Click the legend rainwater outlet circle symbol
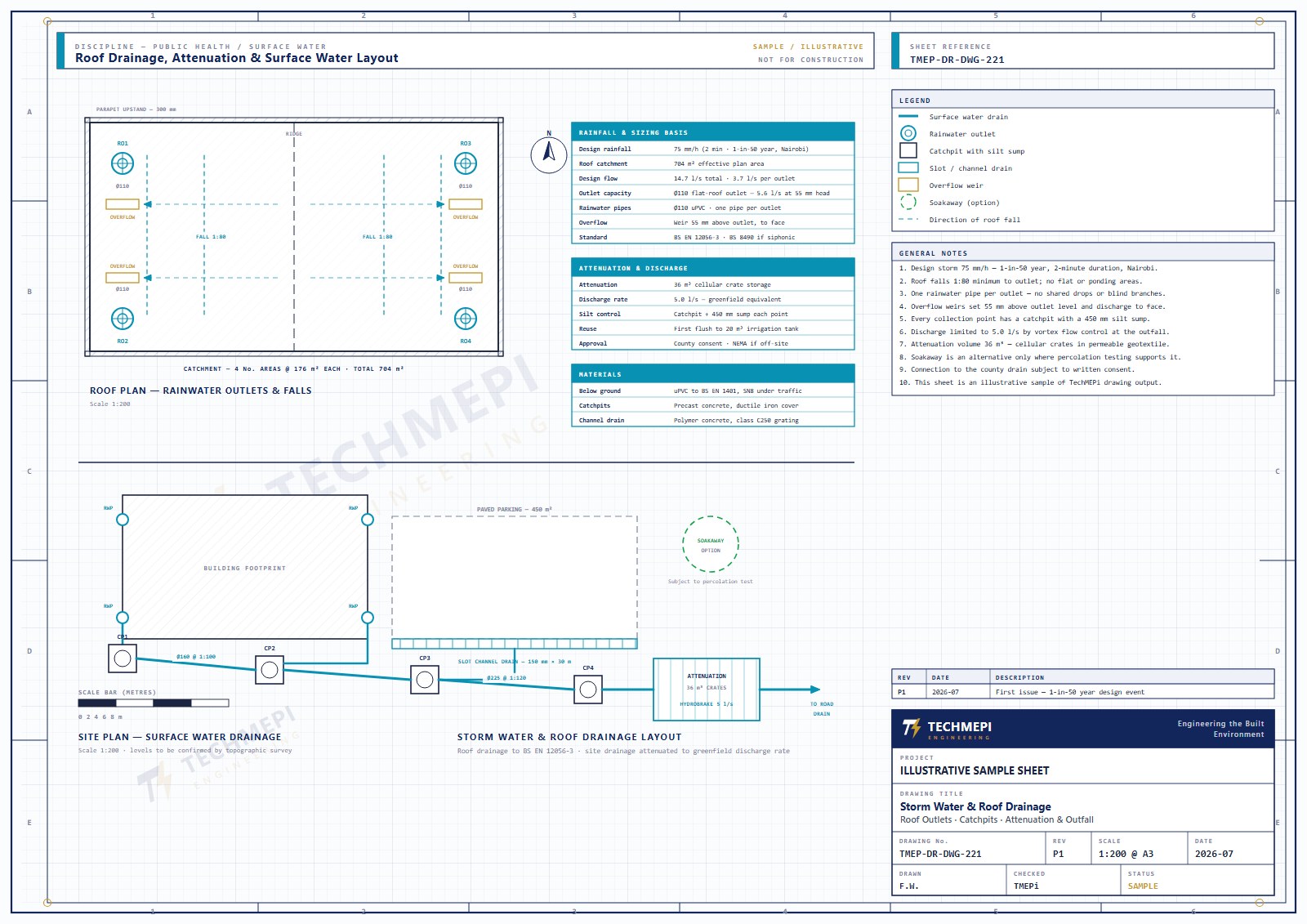The width and height of the screenshot is (1307, 924). (x=908, y=133)
